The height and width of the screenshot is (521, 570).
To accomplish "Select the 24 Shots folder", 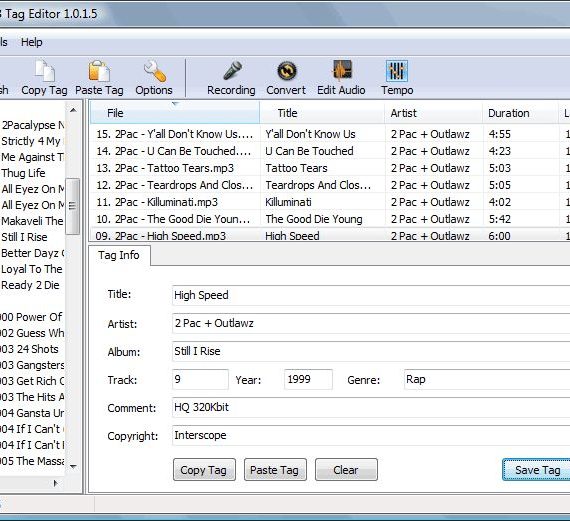I will pyautogui.click(x=29, y=349).
